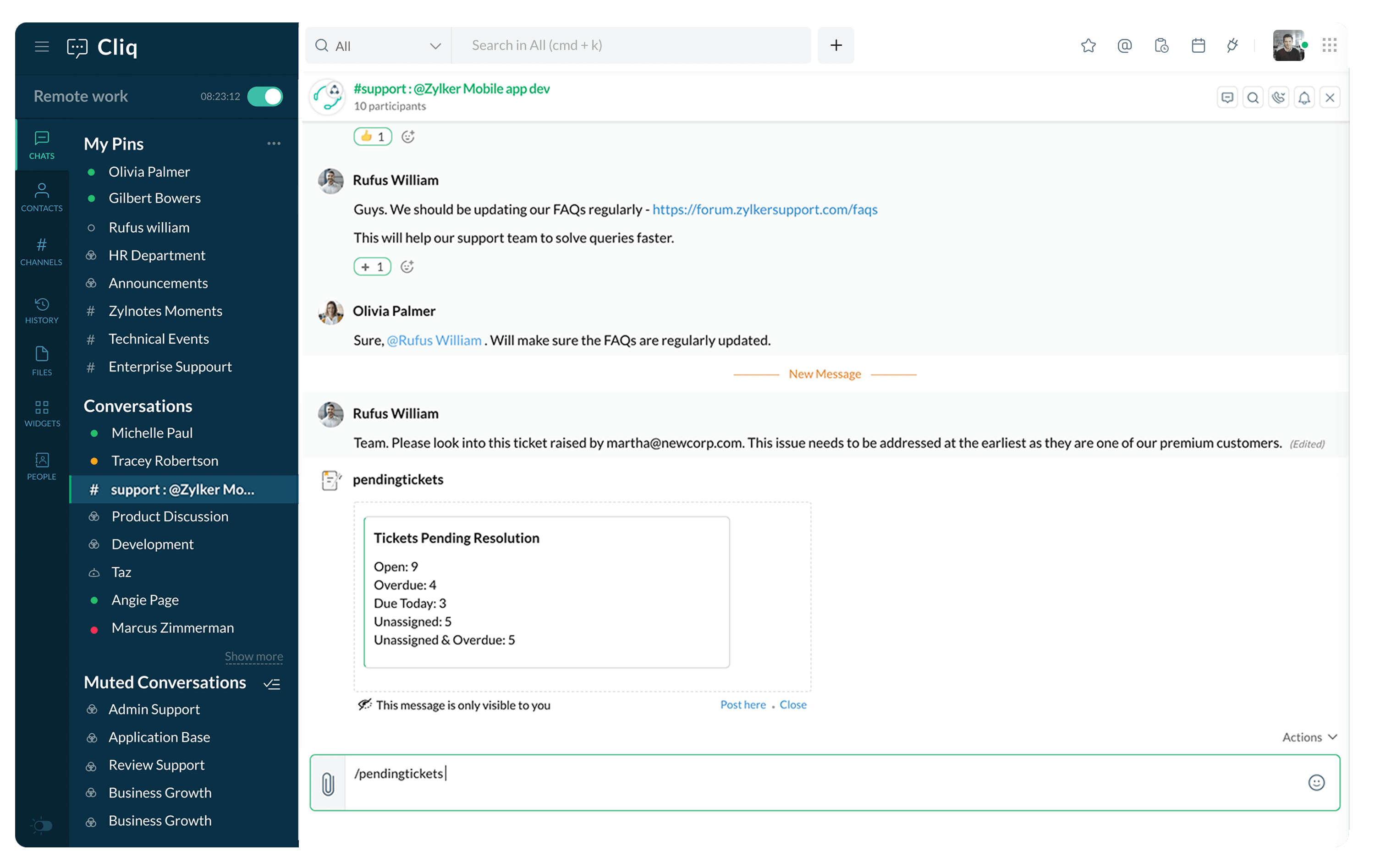Search within the support channel
The height and width of the screenshot is (868, 1375).
point(1253,98)
